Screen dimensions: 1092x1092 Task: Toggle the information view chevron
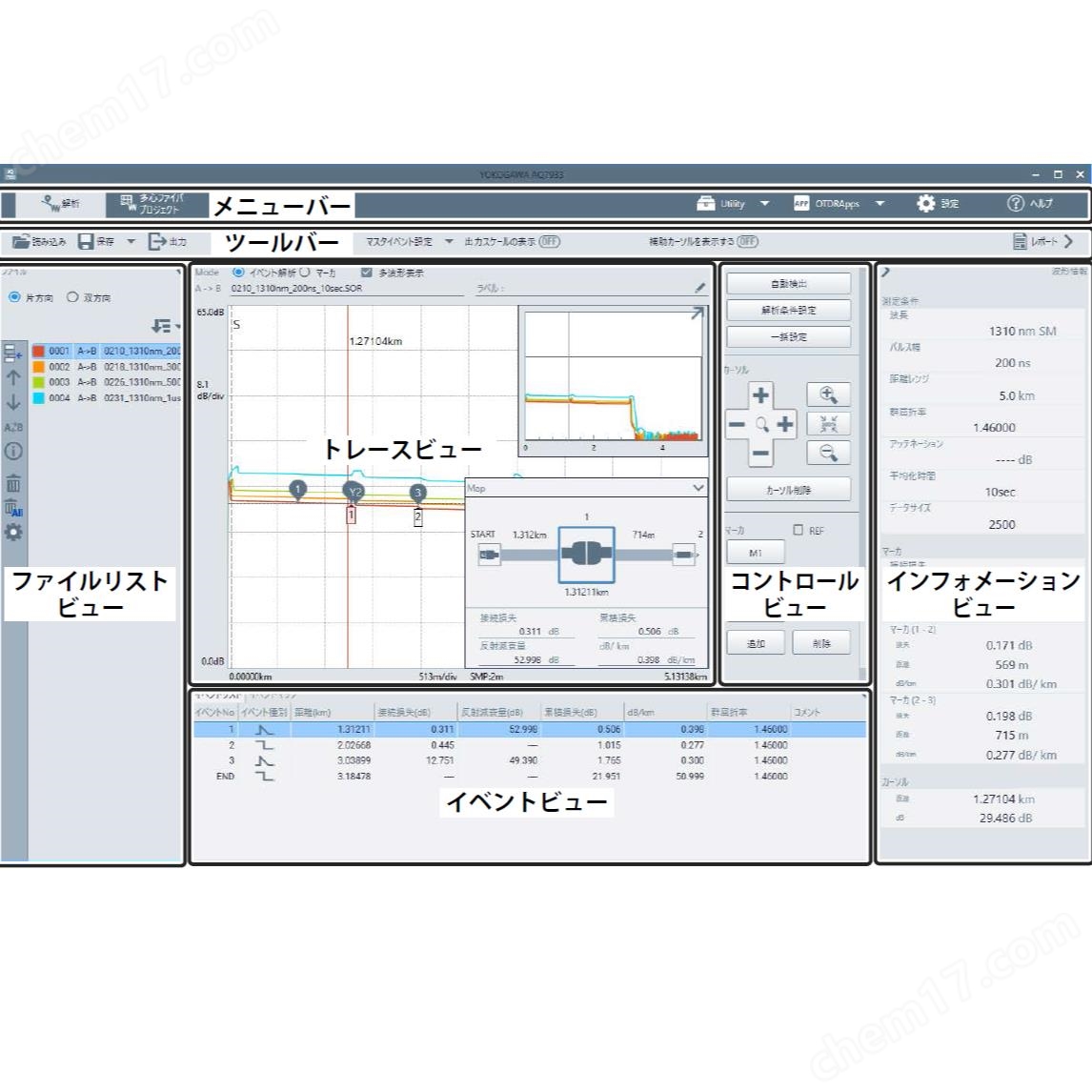point(886,272)
